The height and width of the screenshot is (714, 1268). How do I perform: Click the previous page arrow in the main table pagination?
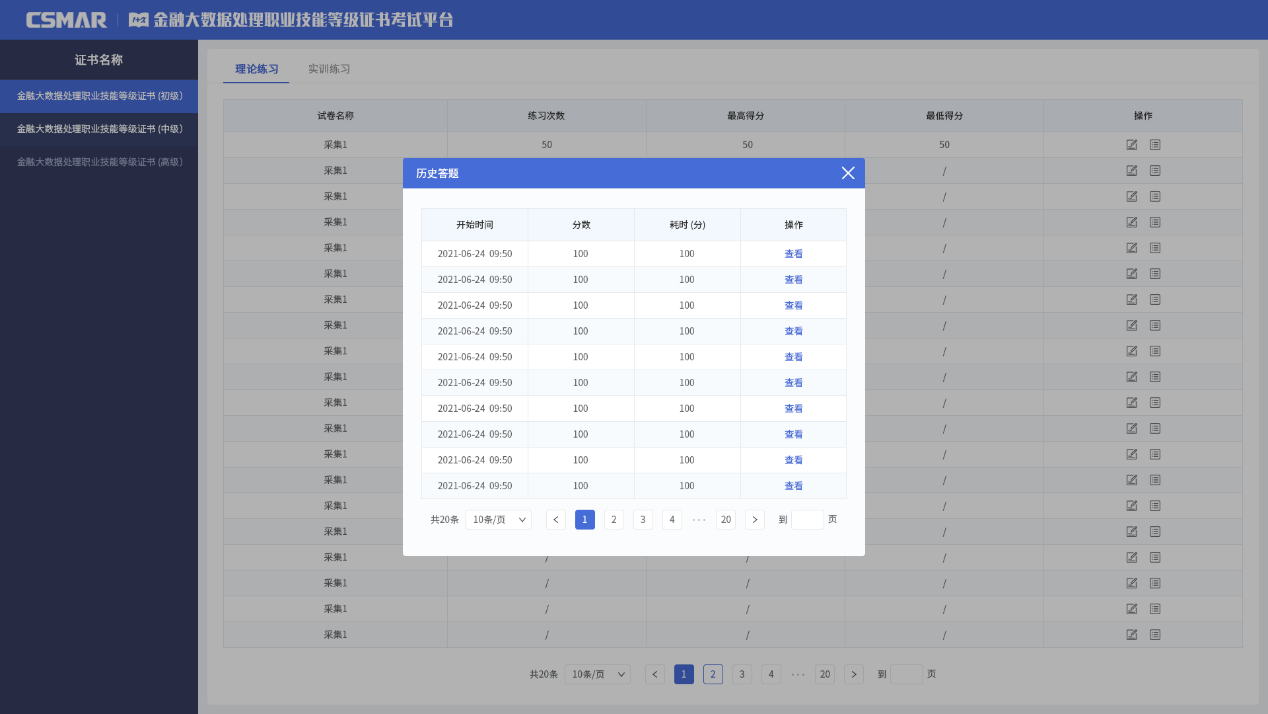655,674
